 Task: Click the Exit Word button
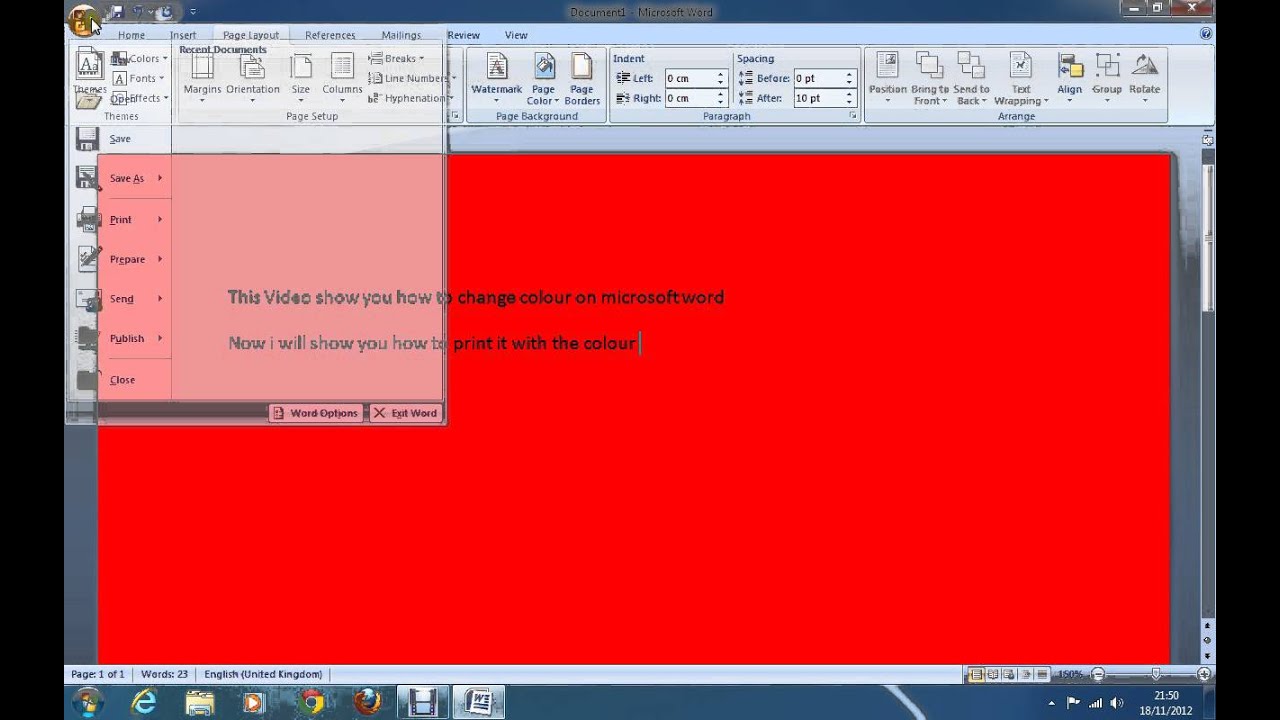point(406,413)
